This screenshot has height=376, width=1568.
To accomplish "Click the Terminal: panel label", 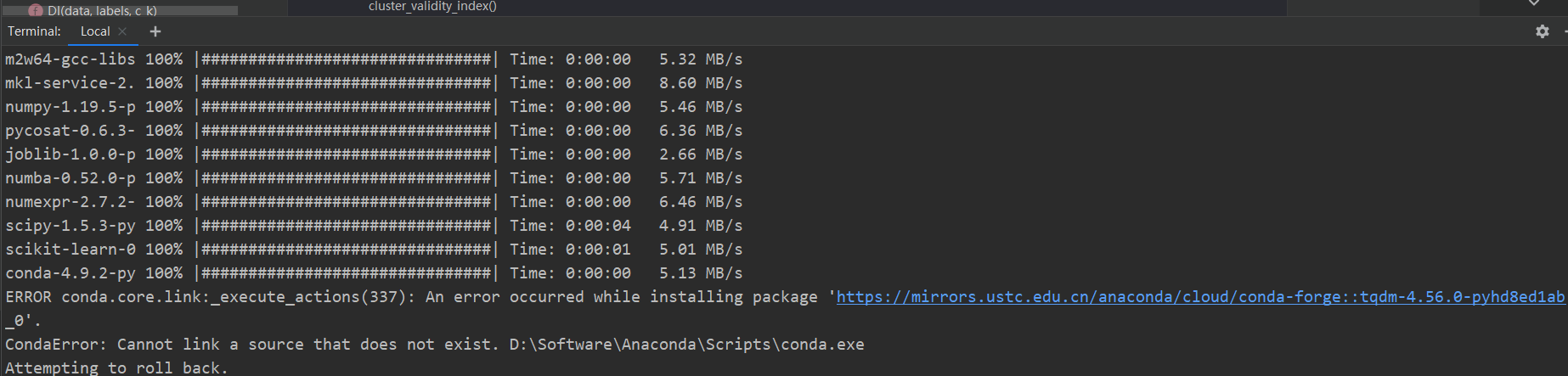I will pyautogui.click(x=34, y=31).
